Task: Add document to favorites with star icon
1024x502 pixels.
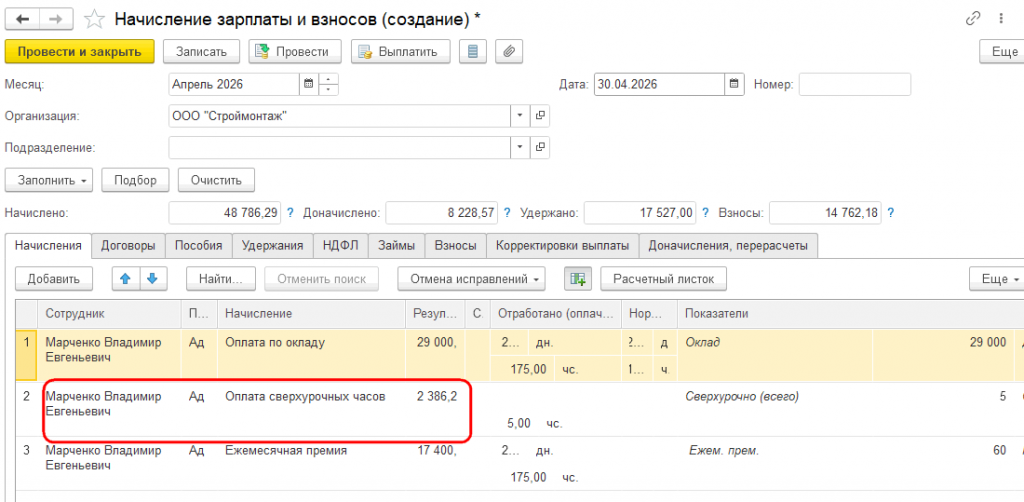Action: pyautogui.click(x=95, y=20)
